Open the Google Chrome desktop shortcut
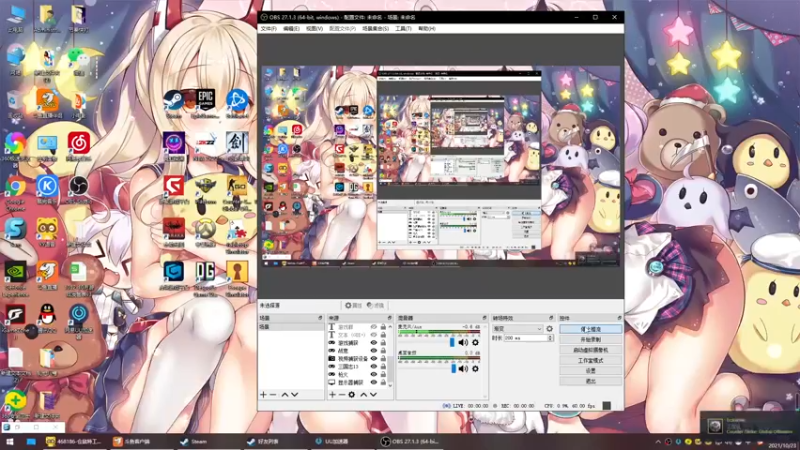Image resolution: width=800 pixels, height=450 pixels. click(x=15, y=193)
